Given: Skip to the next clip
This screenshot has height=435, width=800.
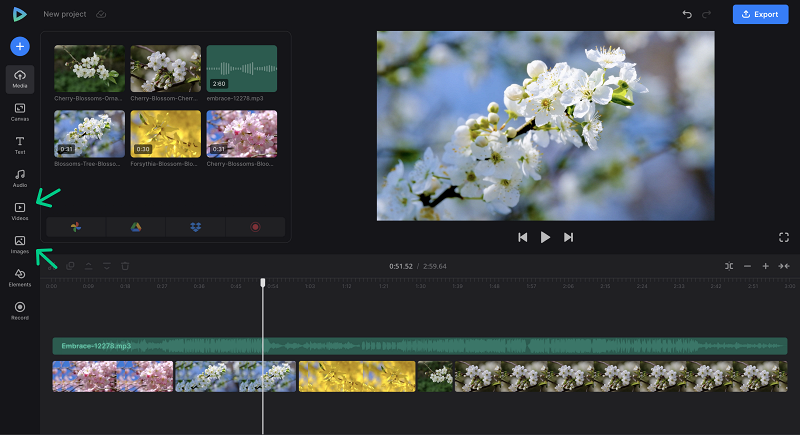Looking at the screenshot, I should [568, 237].
